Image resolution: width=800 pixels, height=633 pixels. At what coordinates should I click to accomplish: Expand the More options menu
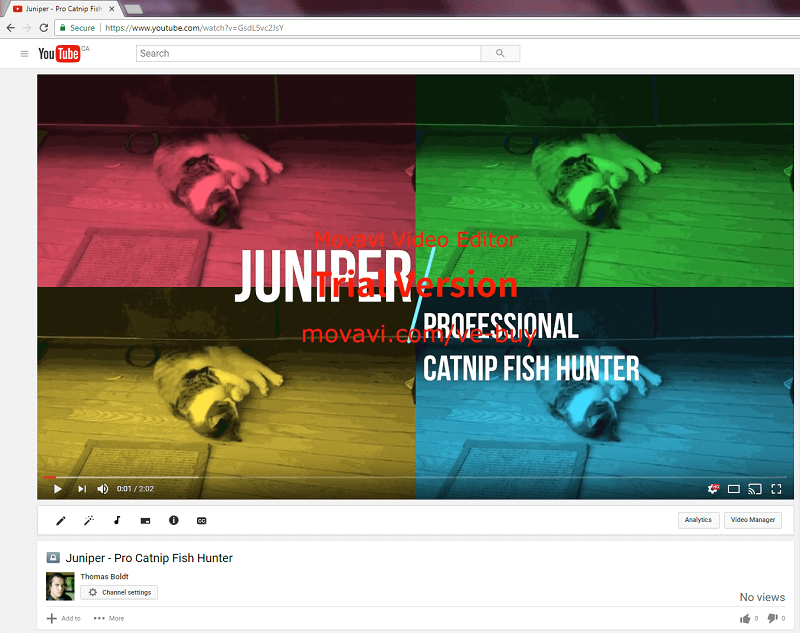(109, 618)
